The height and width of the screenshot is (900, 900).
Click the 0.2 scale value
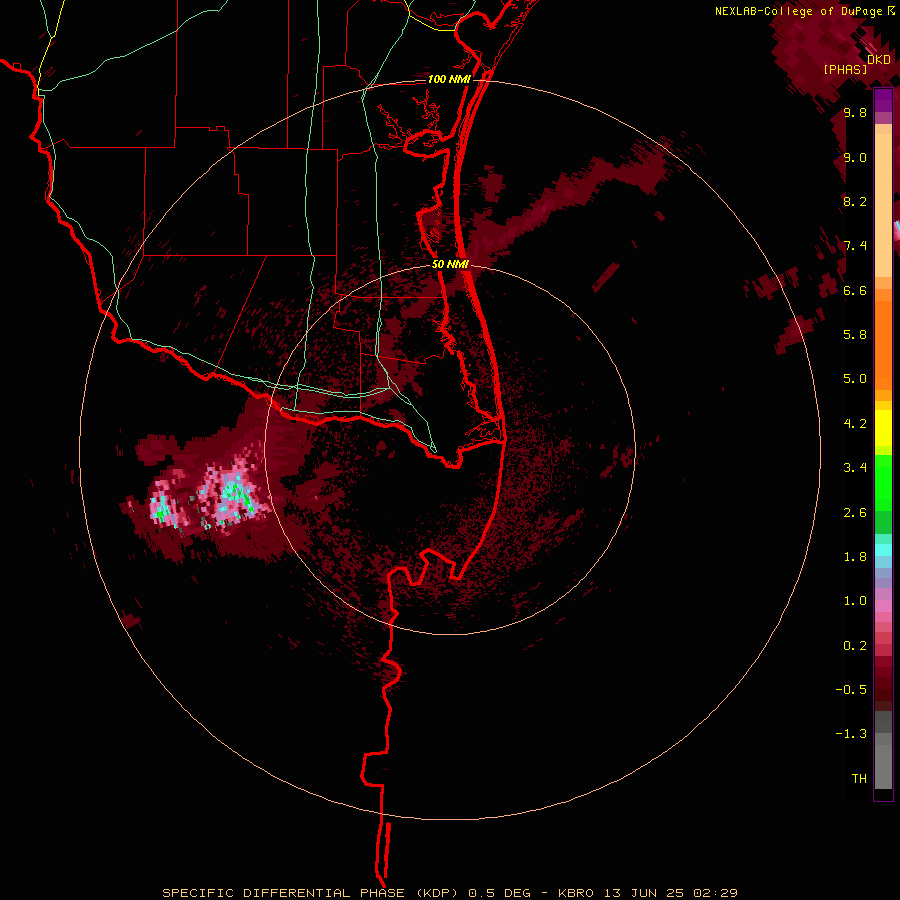click(x=855, y=646)
